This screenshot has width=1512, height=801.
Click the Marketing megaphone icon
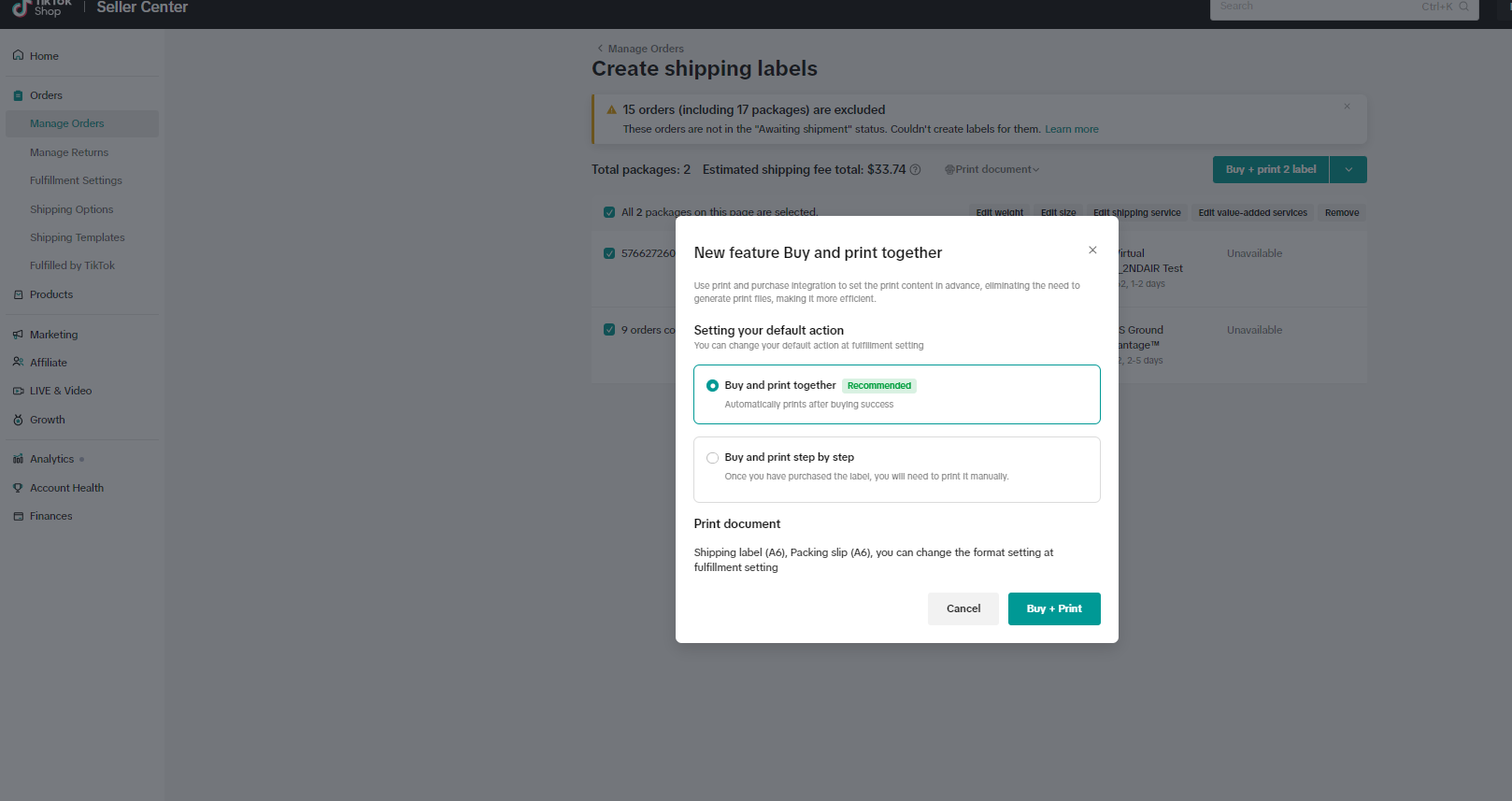point(18,335)
